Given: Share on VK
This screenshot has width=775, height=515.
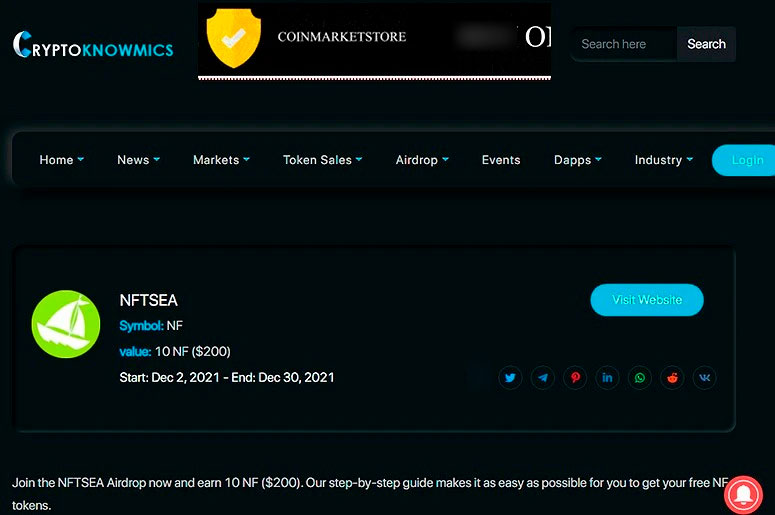Looking at the screenshot, I should point(704,378).
